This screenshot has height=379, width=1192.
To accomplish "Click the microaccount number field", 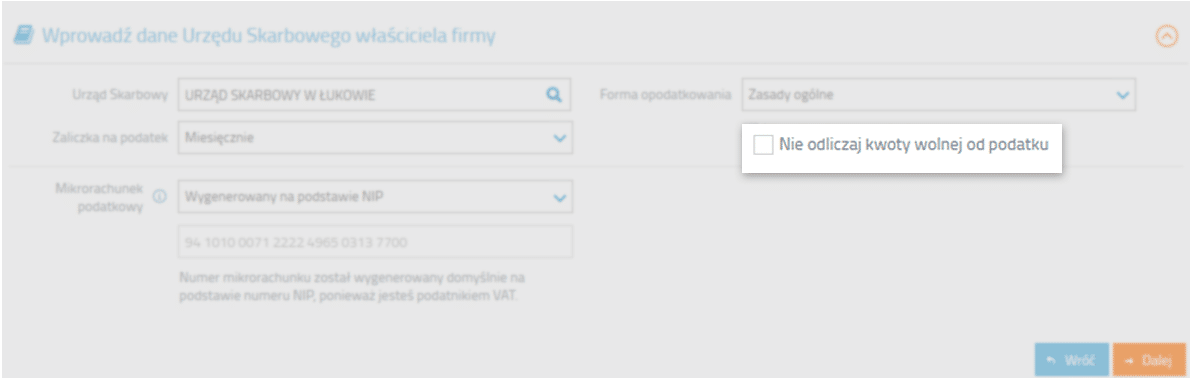I will (x=375, y=242).
